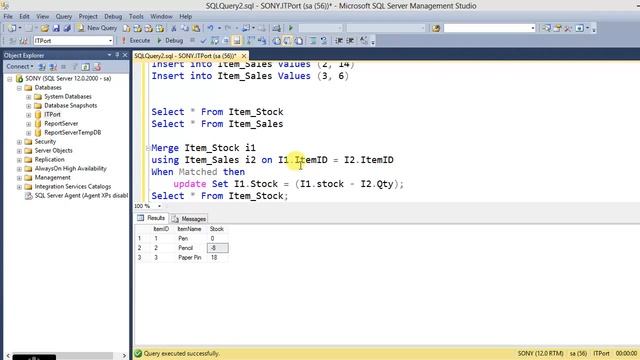This screenshot has height=360, width=640.
Task: Click the Database Engine Query icon
Action: (127, 28)
